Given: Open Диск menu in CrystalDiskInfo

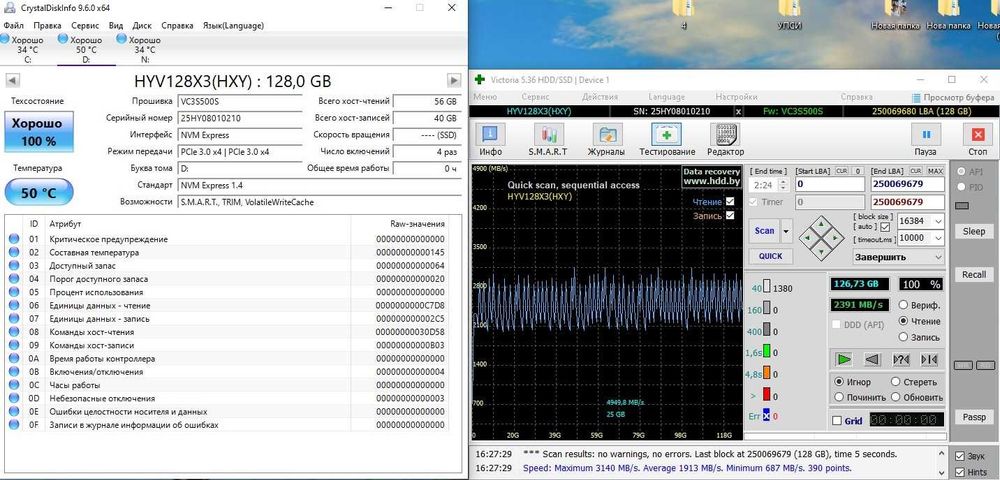Looking at the screenshot, I should 142,25.
